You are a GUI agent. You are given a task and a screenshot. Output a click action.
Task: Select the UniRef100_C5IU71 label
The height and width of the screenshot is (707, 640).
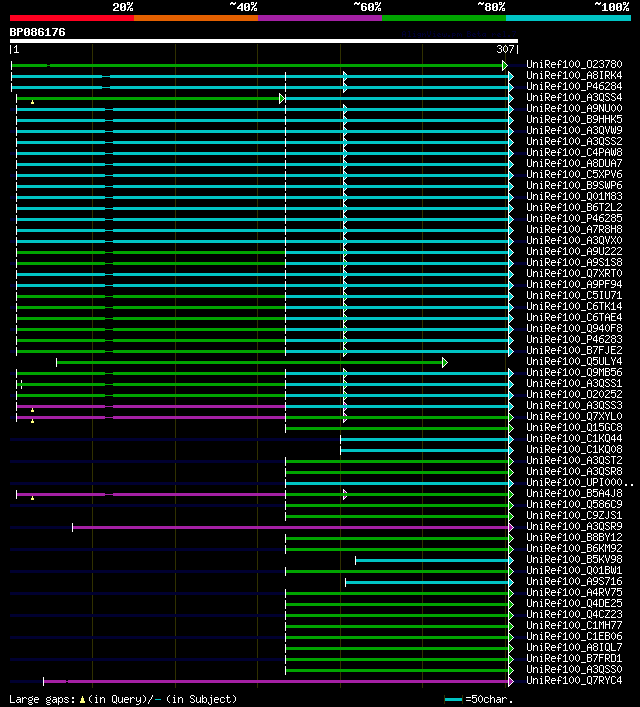pyautogui.click(x=574, y=295)
